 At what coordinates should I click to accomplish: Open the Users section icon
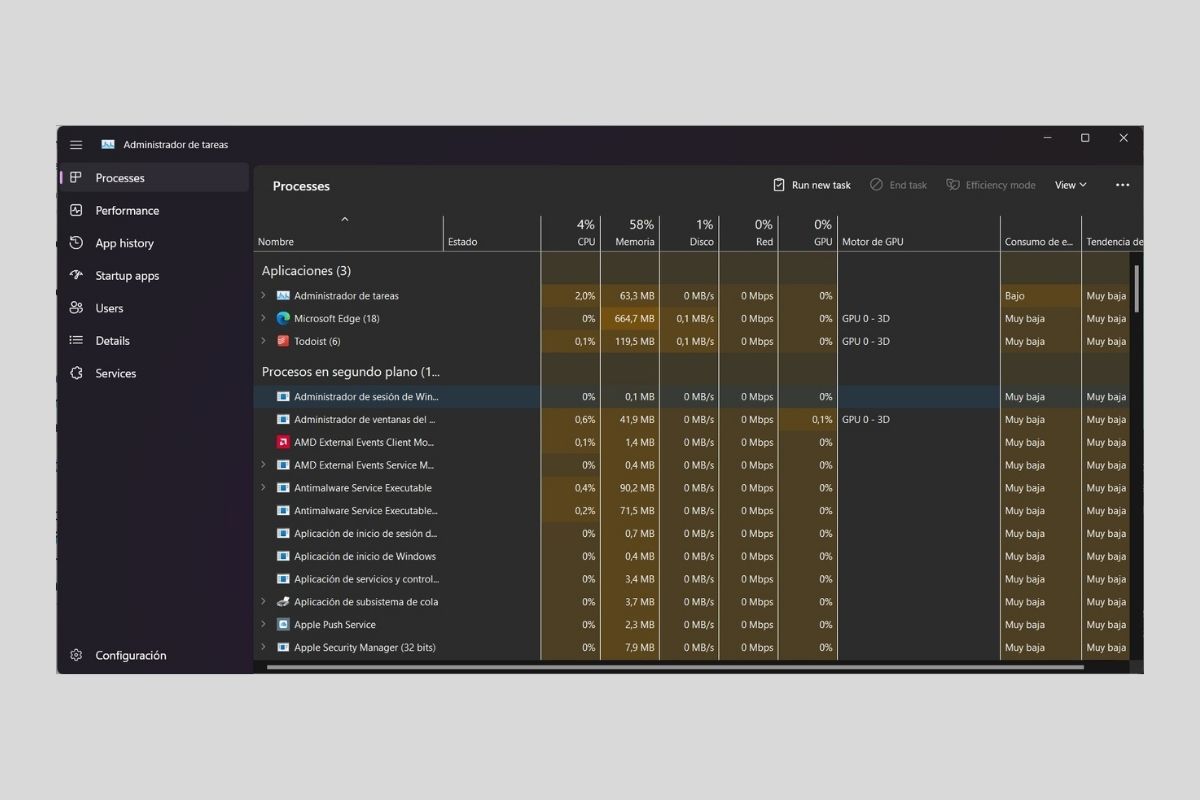pos(76,308)
